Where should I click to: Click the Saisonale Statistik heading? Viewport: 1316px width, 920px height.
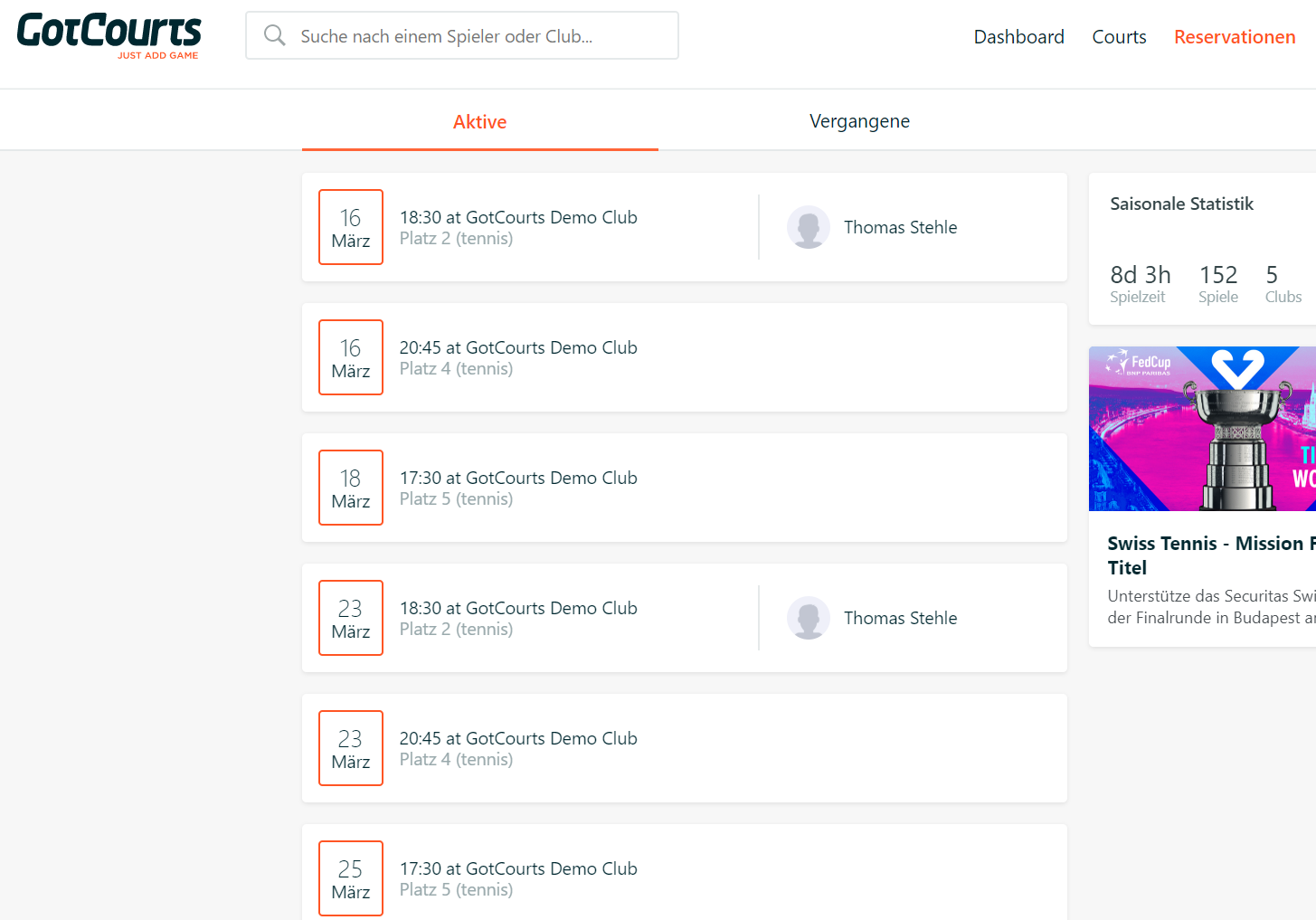click(x=1181, y=204)
